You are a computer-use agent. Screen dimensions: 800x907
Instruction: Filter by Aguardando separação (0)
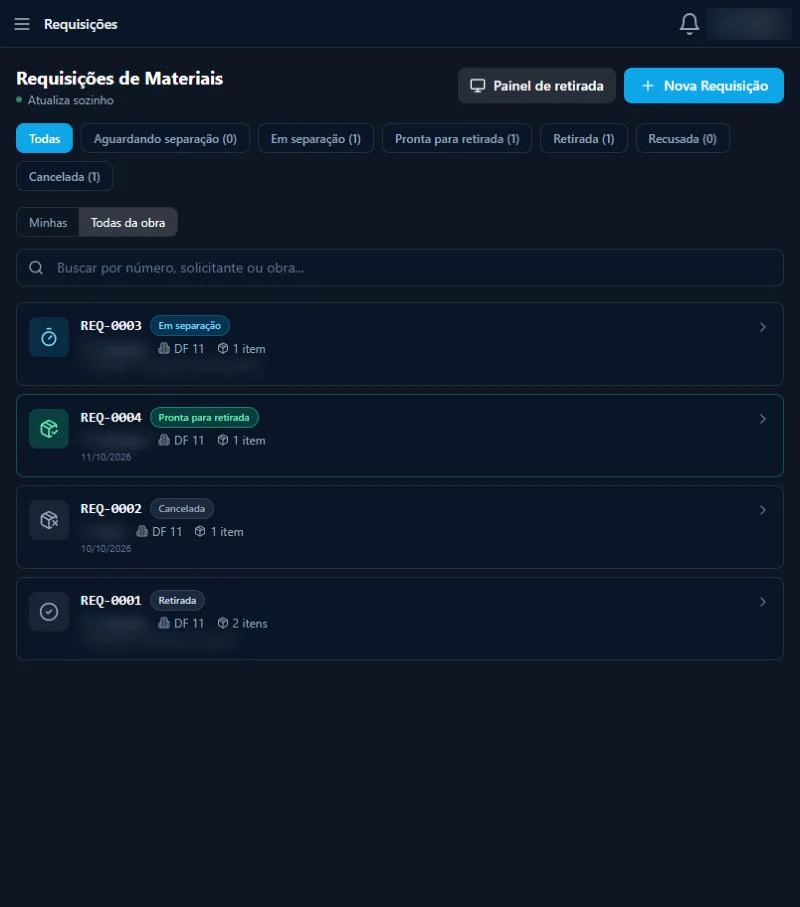pyautogui.click(x=165, y=138)
